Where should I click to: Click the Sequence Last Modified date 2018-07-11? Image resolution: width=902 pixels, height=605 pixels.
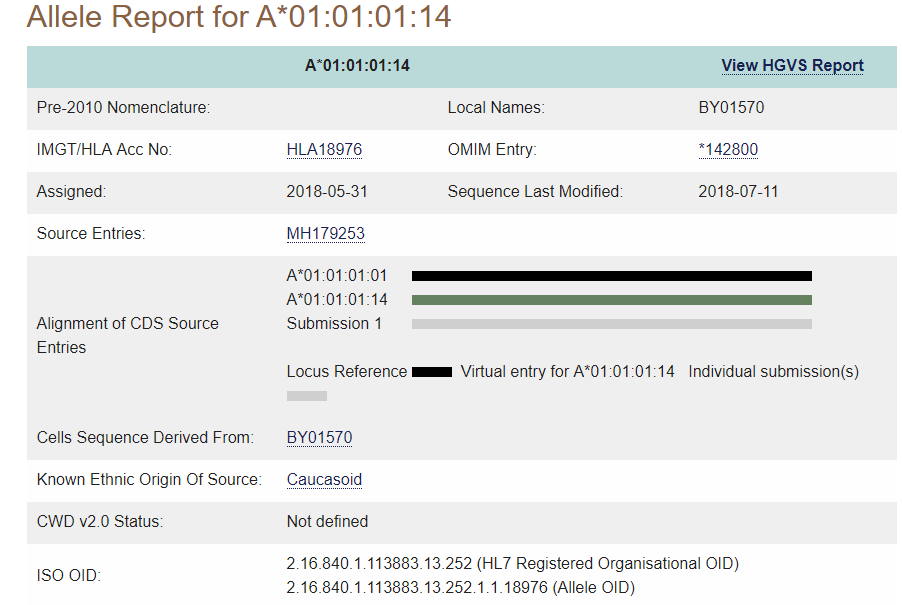tap(738, 192)
